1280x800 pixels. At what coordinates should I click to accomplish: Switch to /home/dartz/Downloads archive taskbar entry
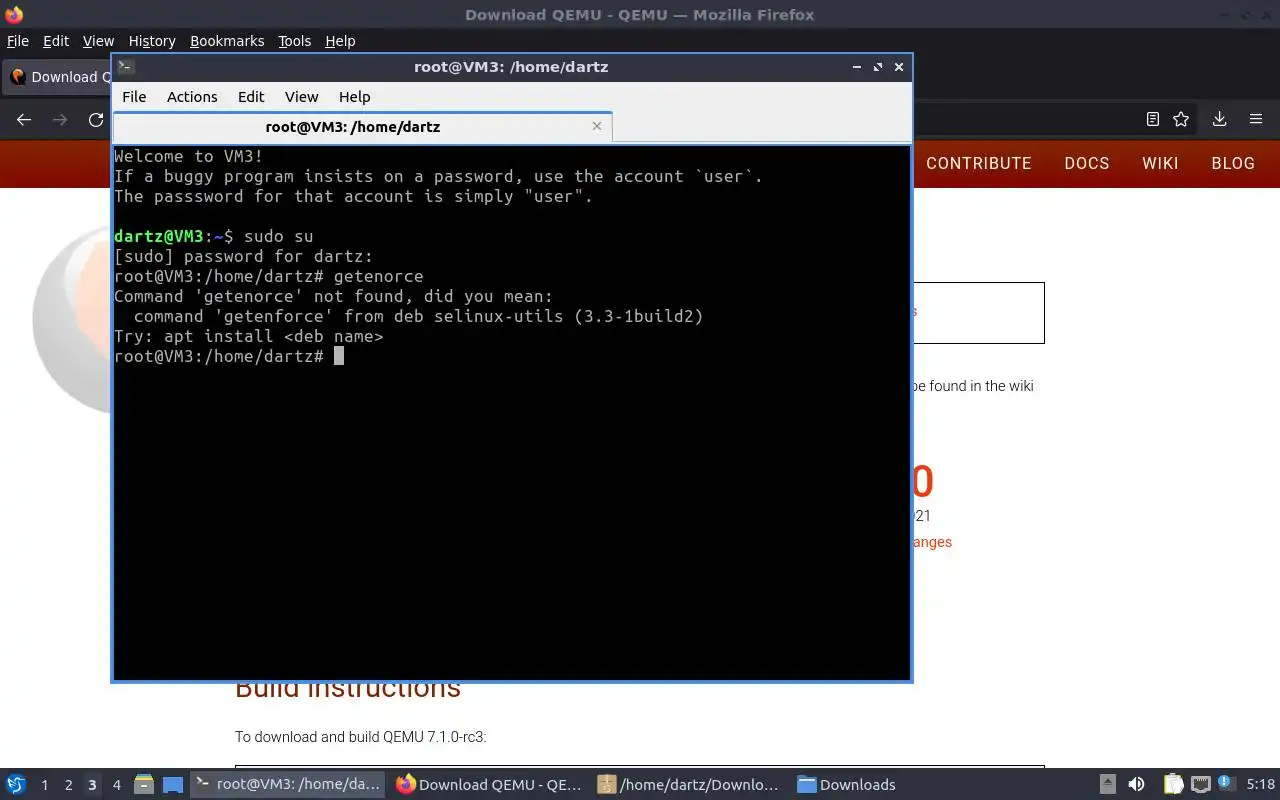click(690, 784)
